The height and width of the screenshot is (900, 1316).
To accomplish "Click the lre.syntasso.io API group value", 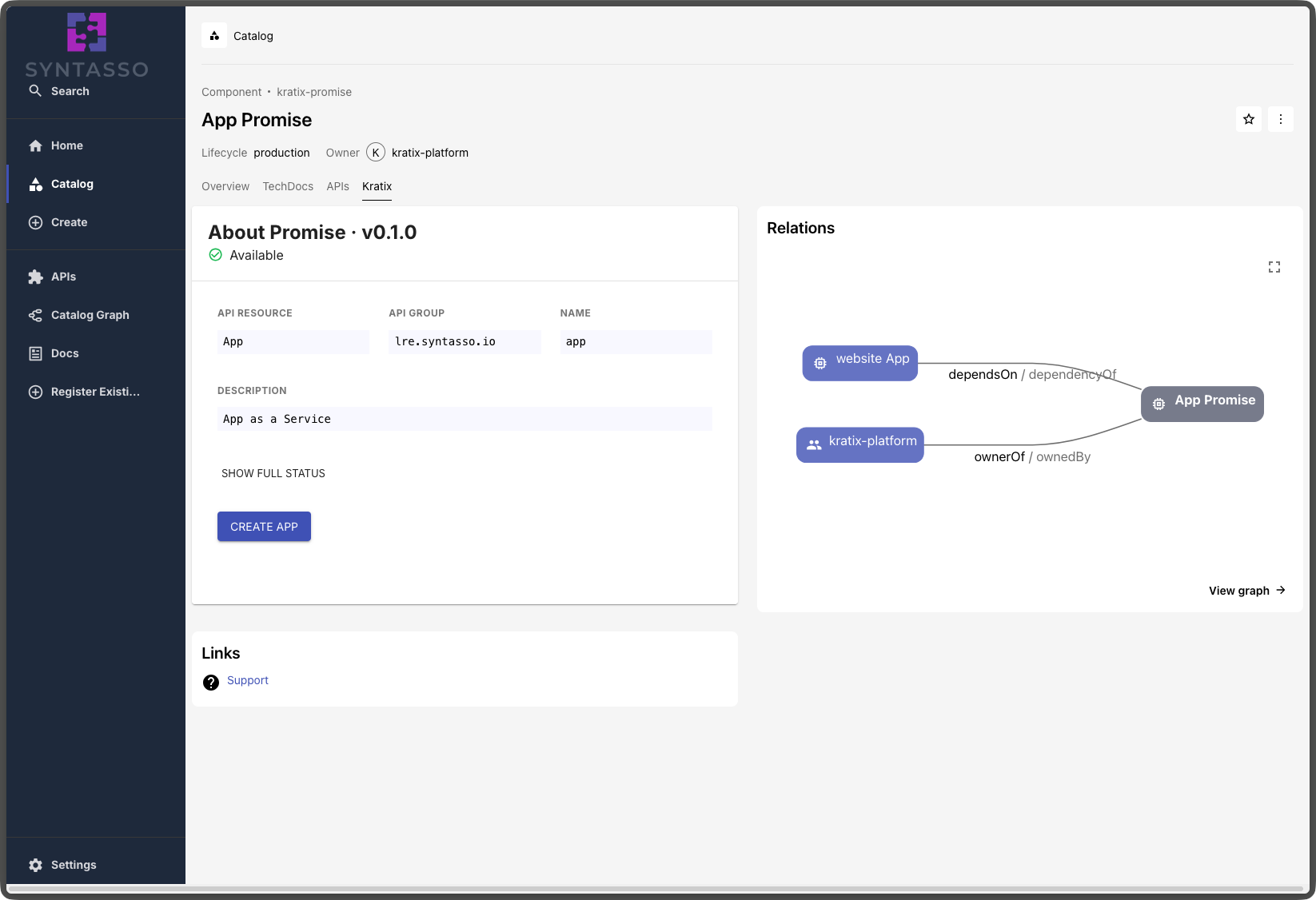I will point(465,341).
